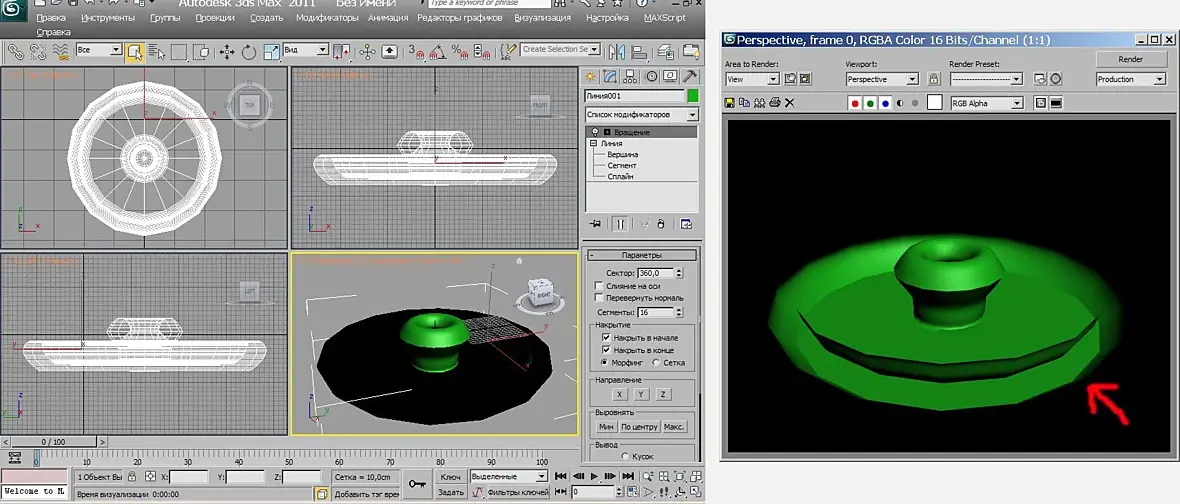The width and height of the screenshot is (1180, 504).
Task: Click the Select Object arrow tool
Action: (134, 51)
